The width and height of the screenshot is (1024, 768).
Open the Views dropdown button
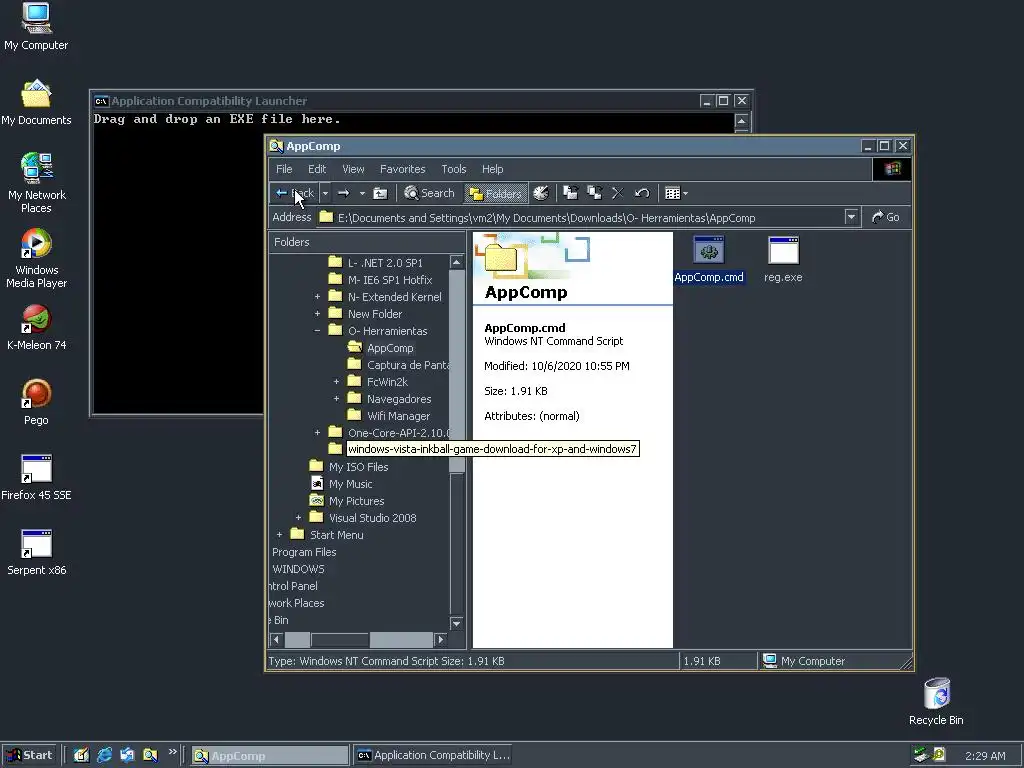coord(676,193)
